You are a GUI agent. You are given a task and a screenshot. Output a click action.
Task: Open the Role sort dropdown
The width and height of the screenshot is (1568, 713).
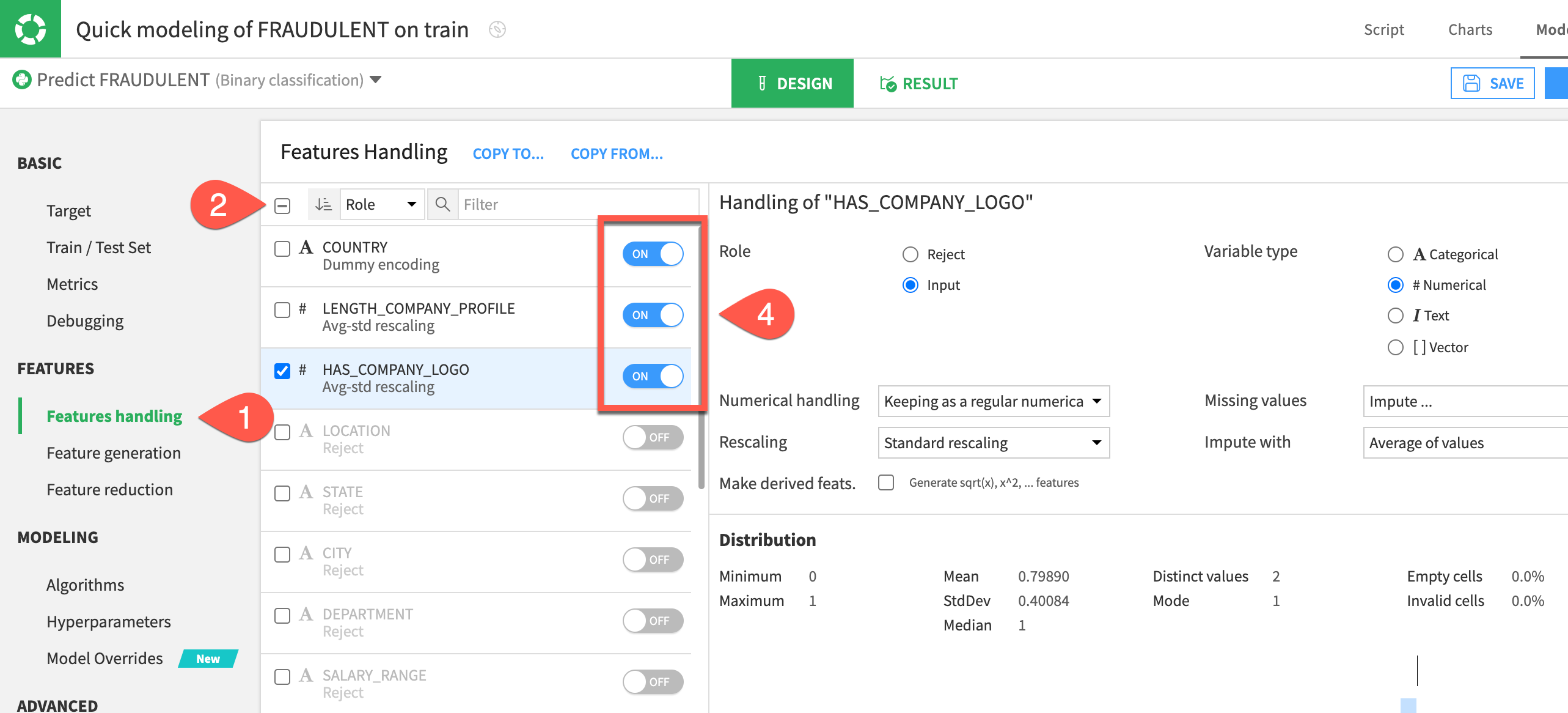click(x=381, y=204)
